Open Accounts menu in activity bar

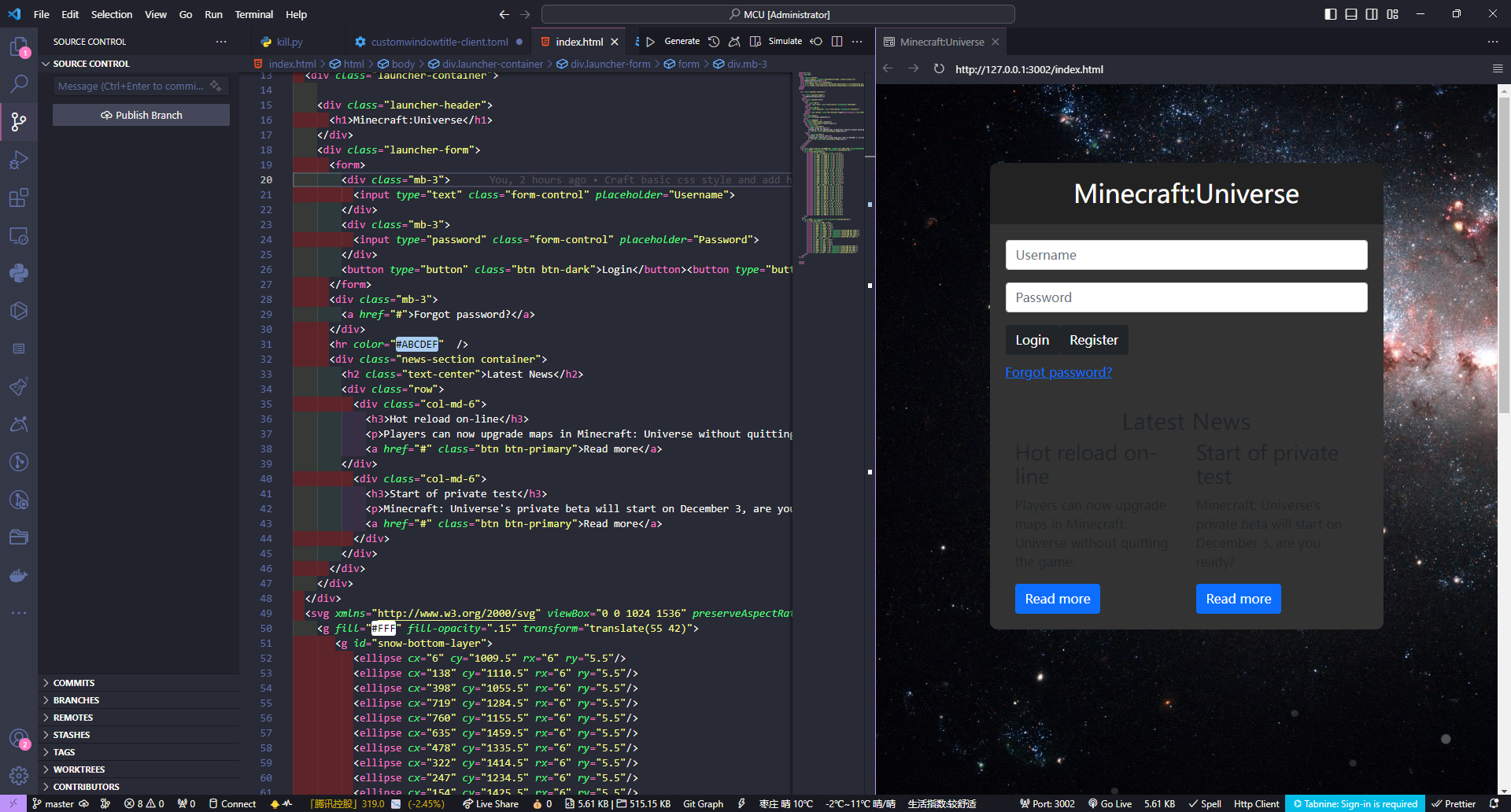click(19, 739)
